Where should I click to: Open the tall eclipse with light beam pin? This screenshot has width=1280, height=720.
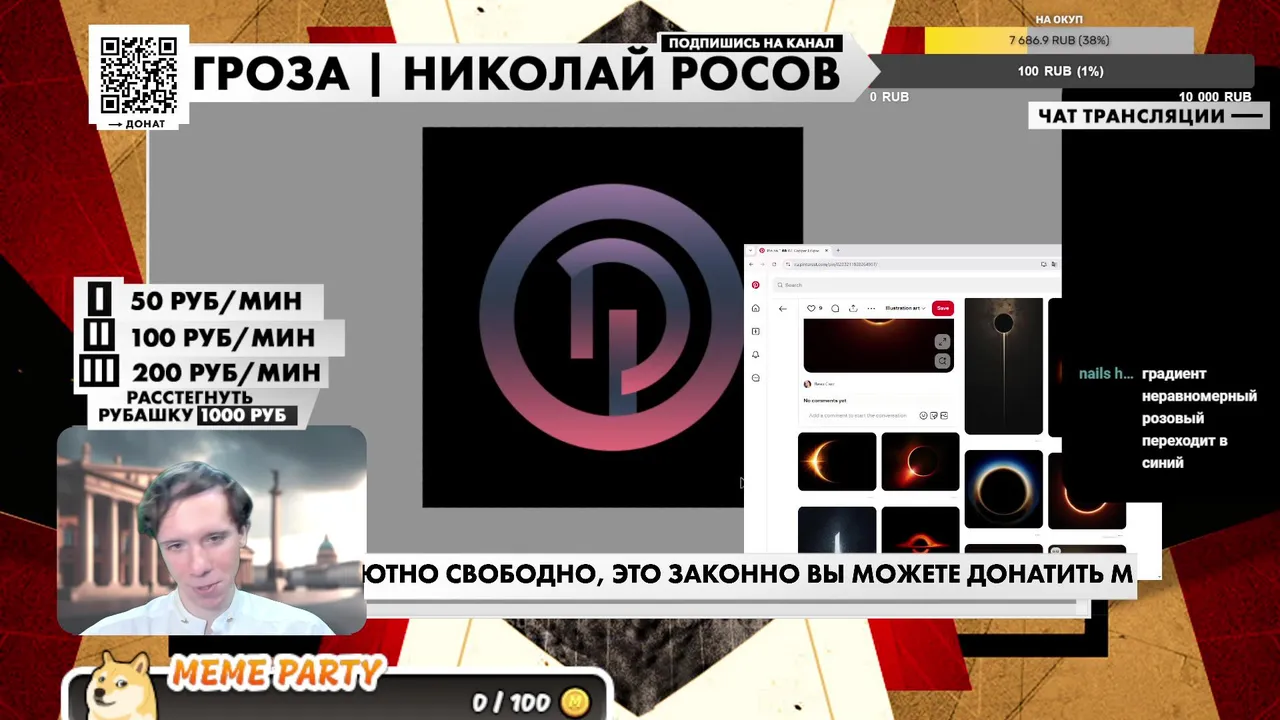click(x=1003, y=365)
